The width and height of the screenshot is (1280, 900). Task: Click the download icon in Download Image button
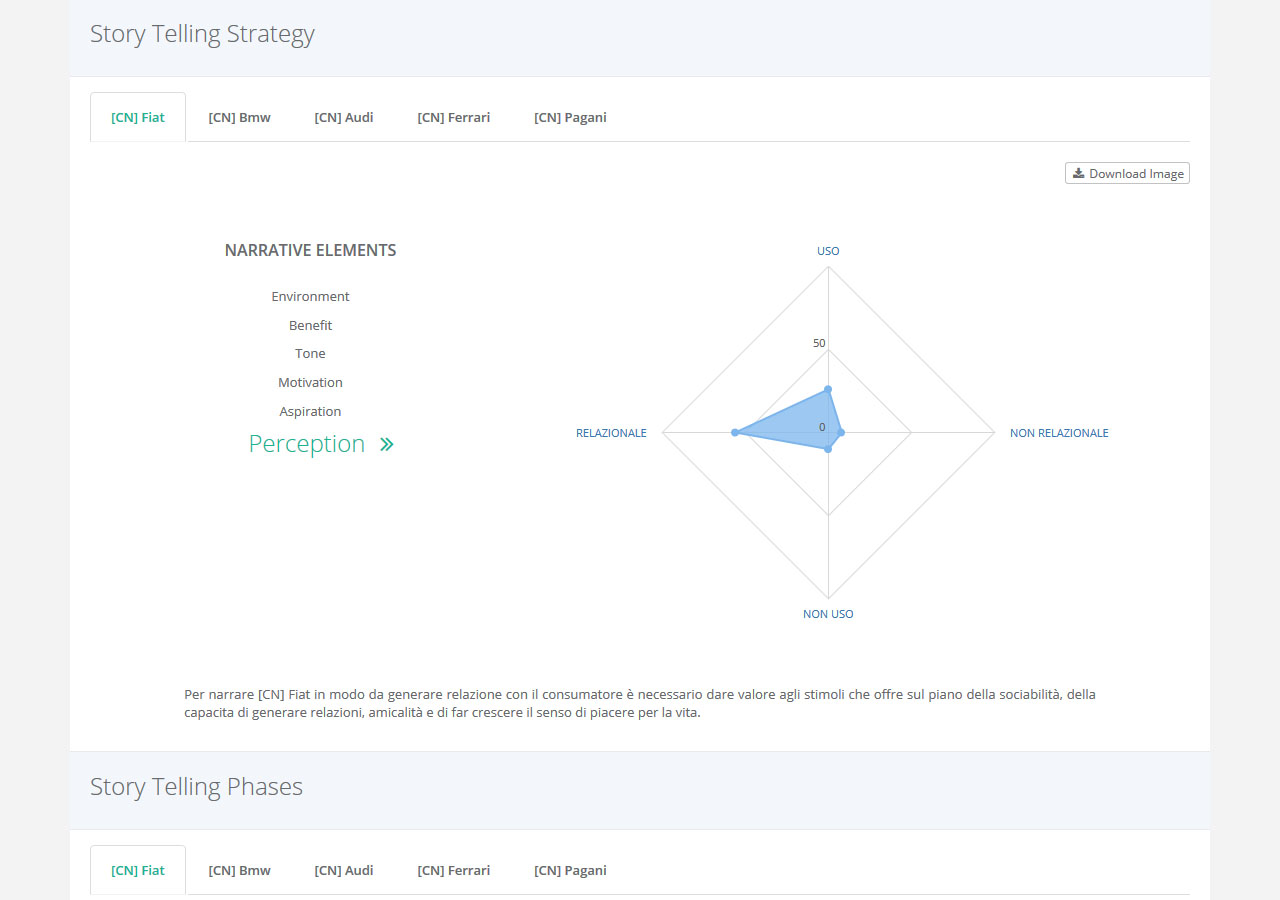point(1078,173)
